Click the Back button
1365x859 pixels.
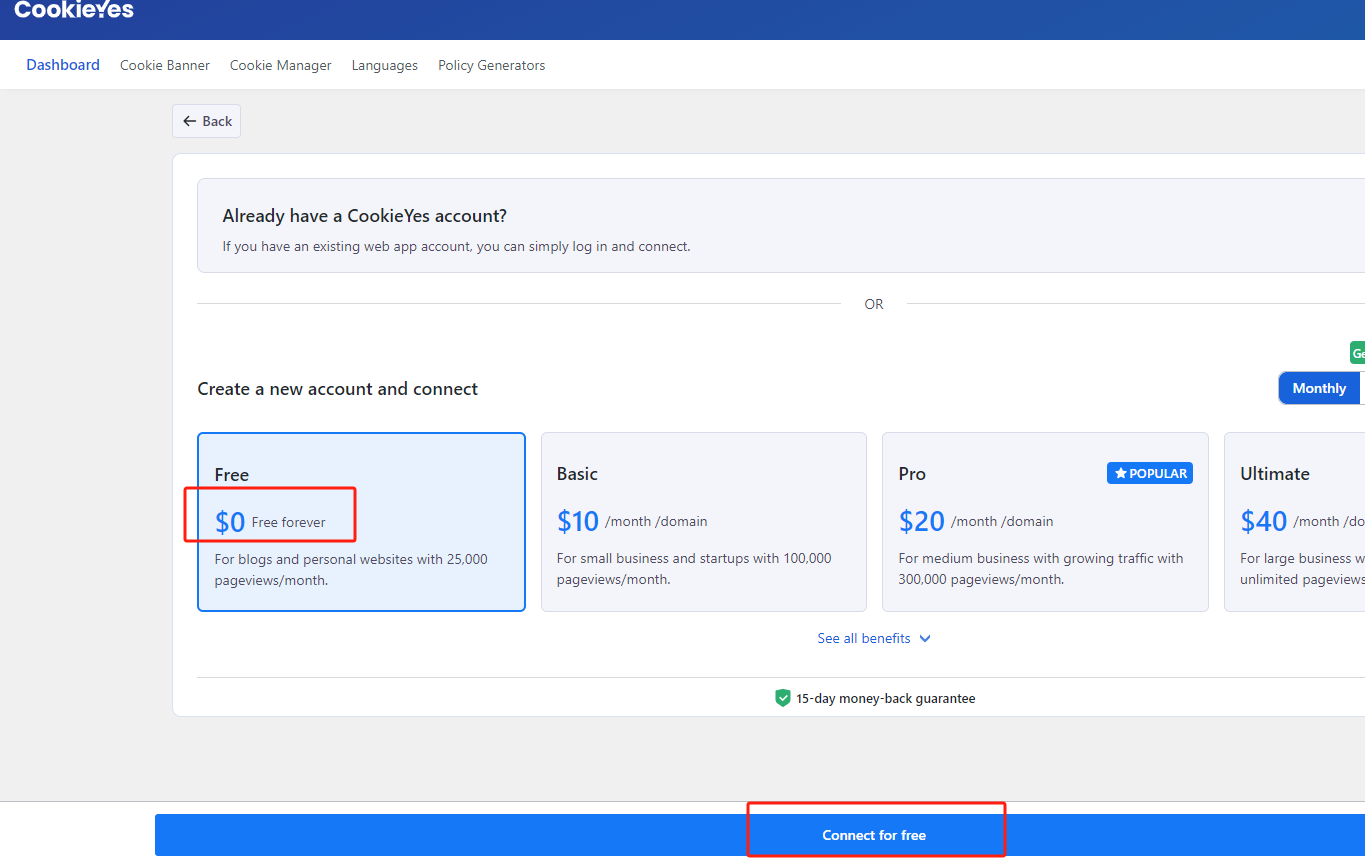(207, 121)
